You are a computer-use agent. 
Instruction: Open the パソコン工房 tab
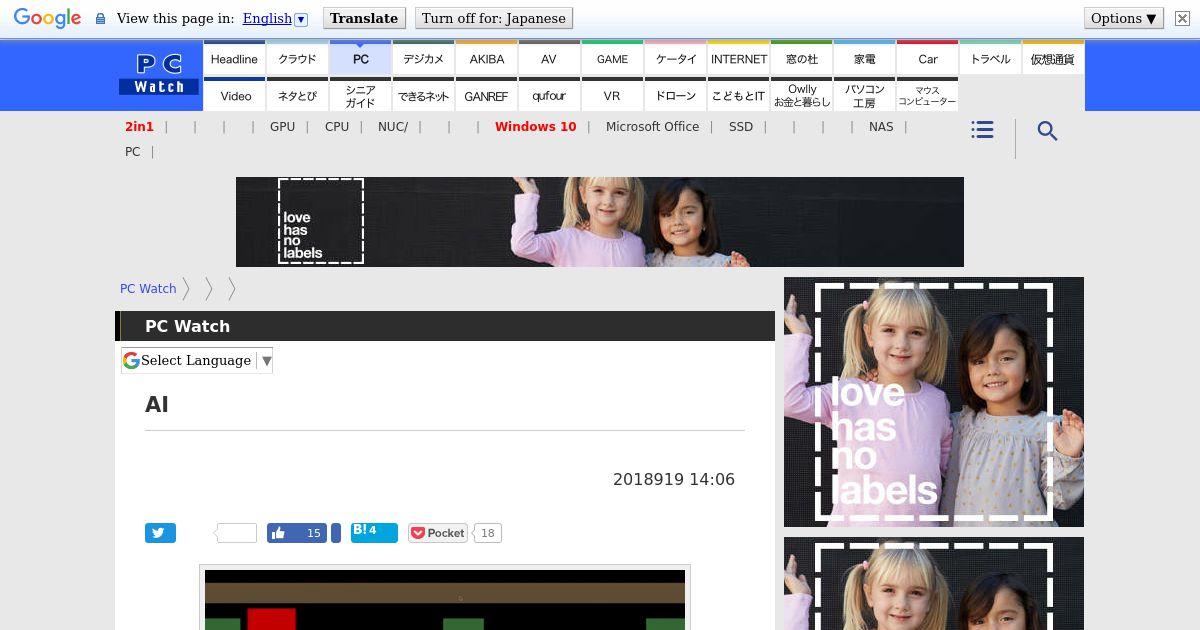864,96
